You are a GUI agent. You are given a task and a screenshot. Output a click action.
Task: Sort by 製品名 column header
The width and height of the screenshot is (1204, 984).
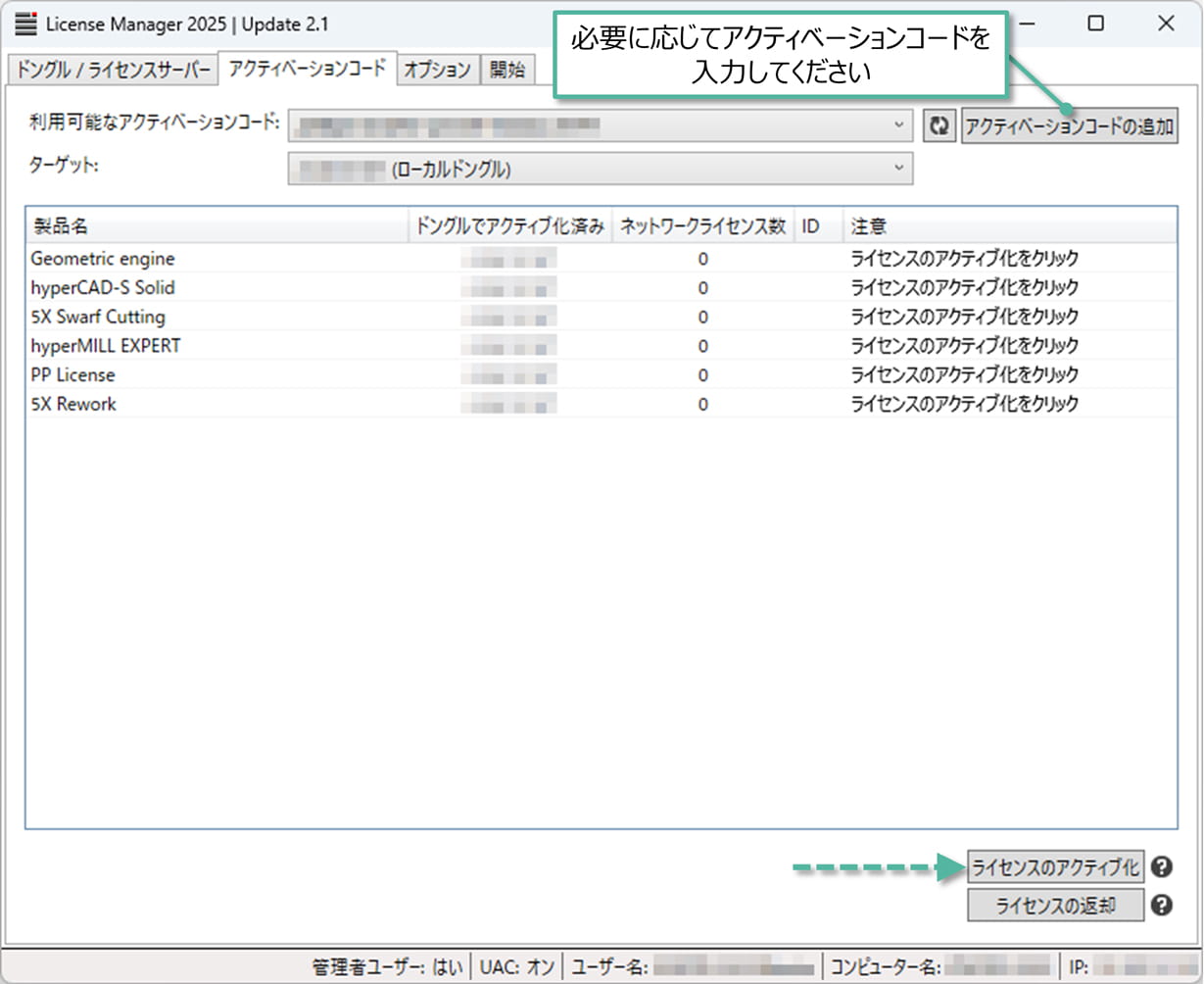(217, 227)
